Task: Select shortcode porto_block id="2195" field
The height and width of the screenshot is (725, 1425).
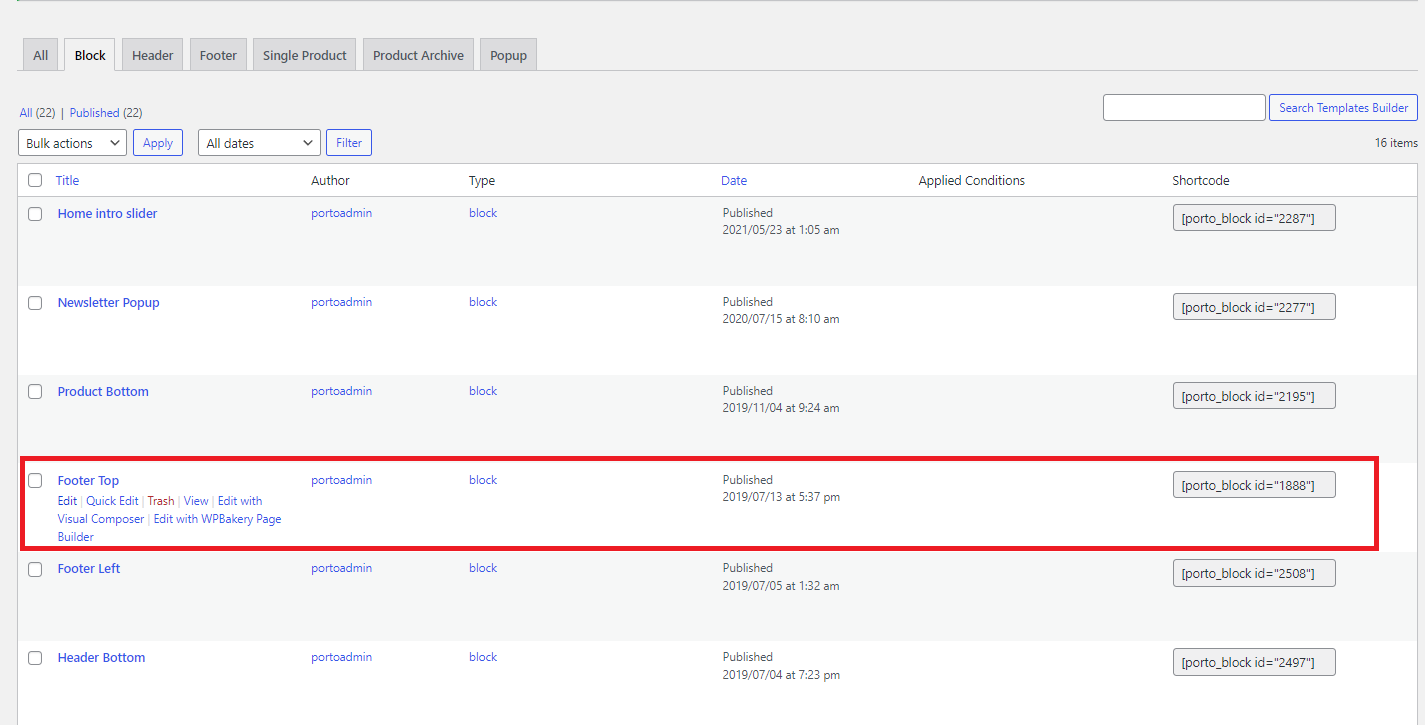Action: tap(1254, 396)
